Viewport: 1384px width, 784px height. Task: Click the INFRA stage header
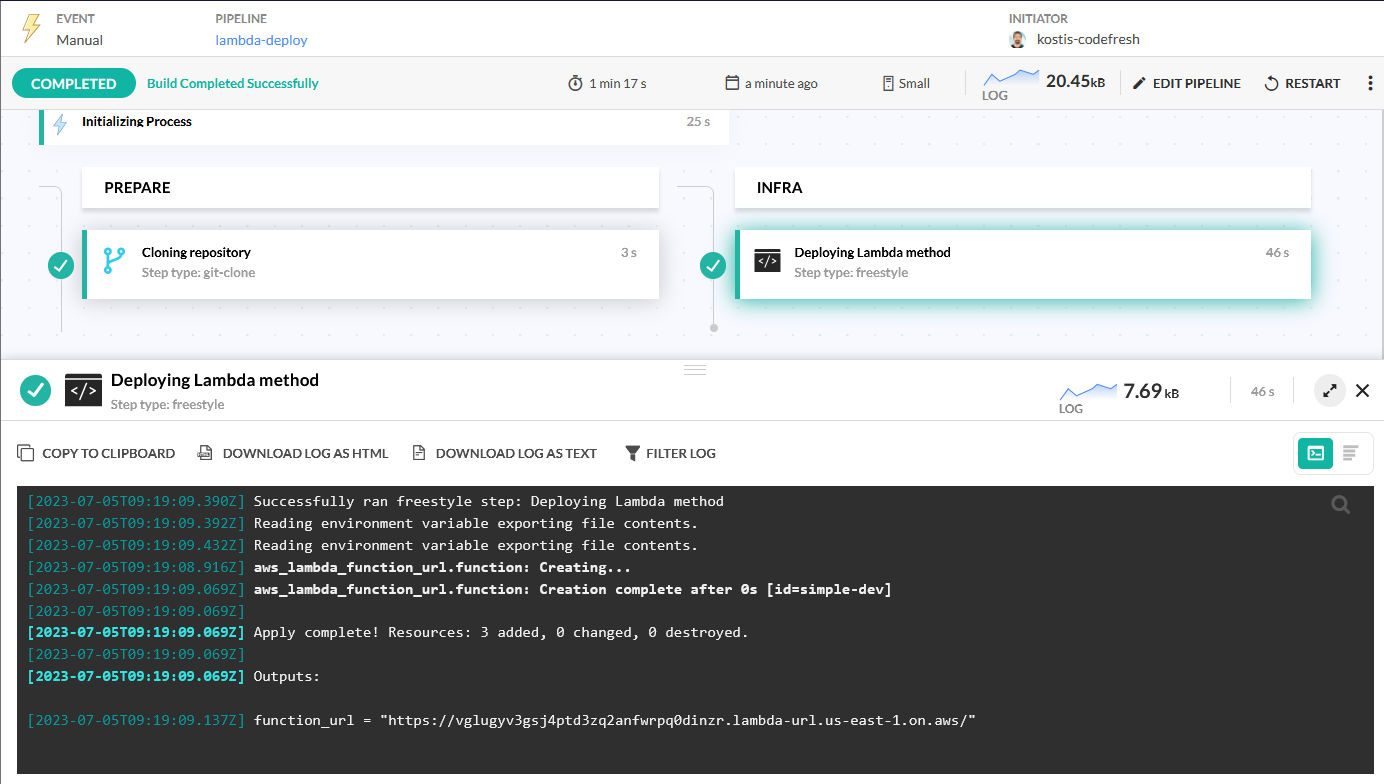click(x=1023, y=188)
